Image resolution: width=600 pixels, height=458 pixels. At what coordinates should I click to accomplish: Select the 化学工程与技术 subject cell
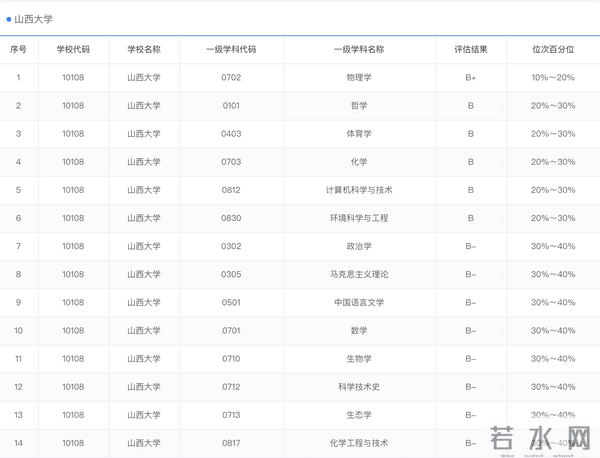coord(359,442)
